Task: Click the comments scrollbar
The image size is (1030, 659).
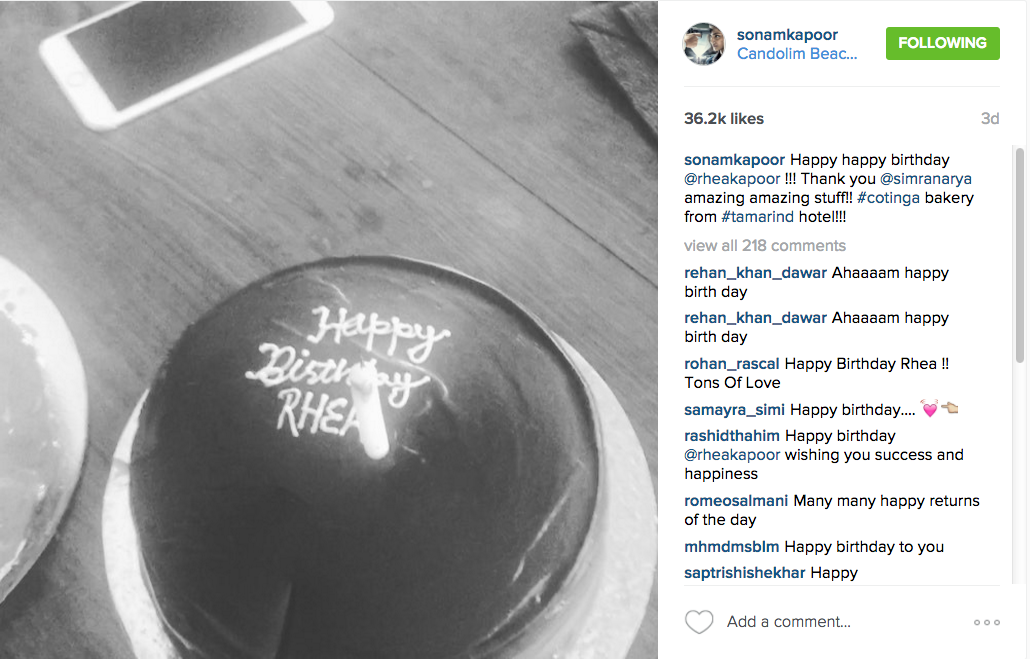Action: 1019,256
